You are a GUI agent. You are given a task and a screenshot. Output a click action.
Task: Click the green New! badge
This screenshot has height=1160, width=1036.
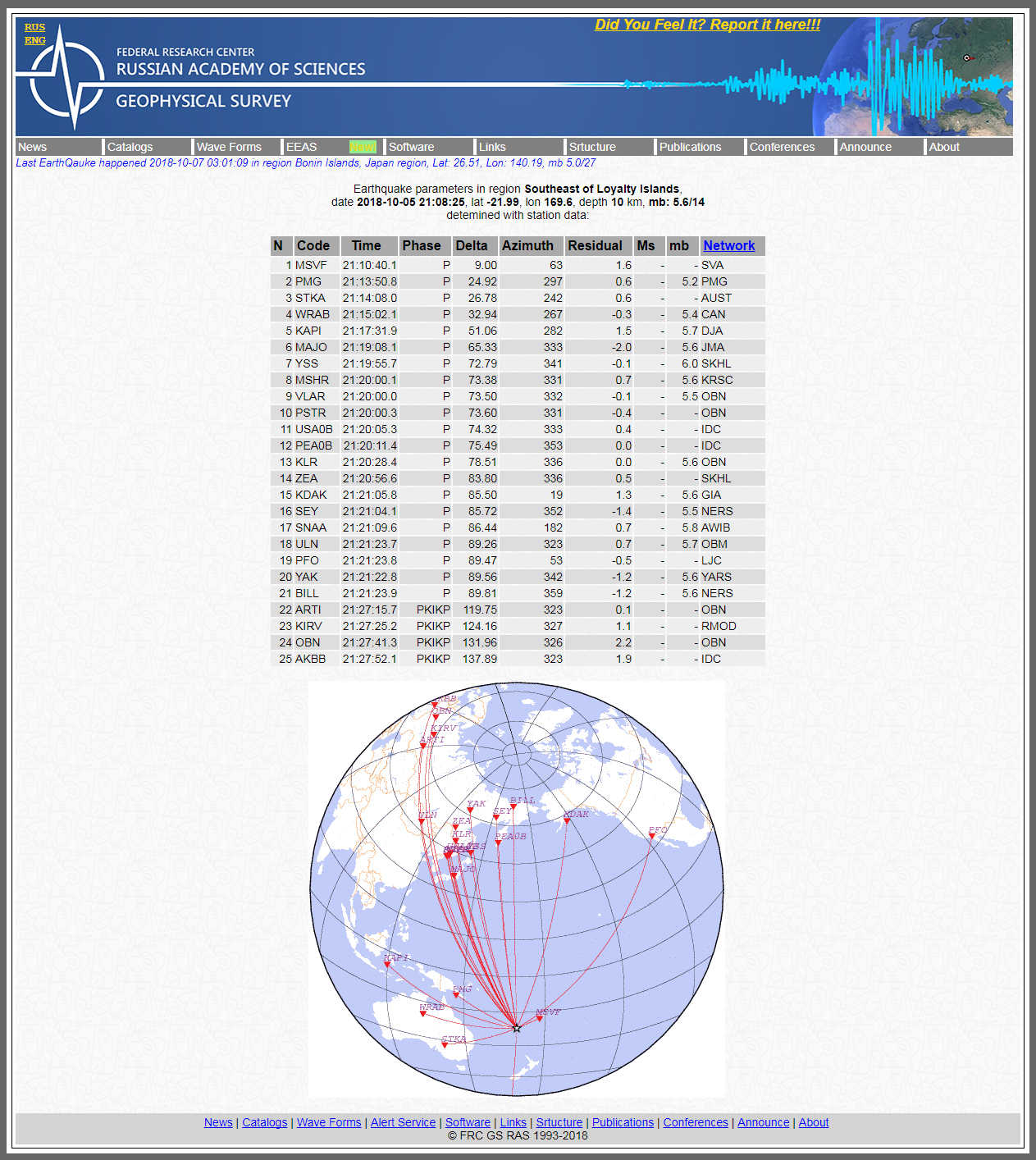(x=363, y=147)
